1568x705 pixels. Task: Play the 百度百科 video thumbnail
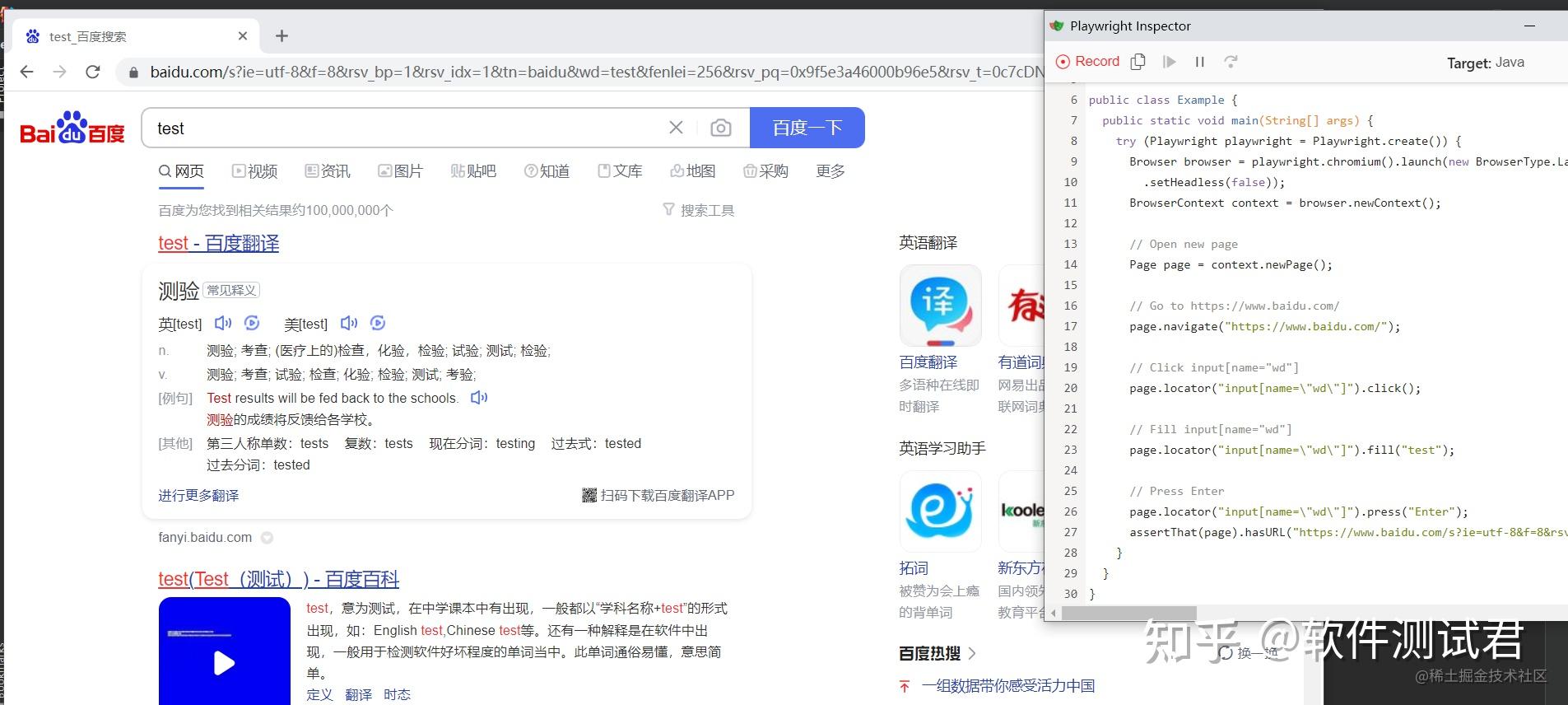click(x=224, y=651)
